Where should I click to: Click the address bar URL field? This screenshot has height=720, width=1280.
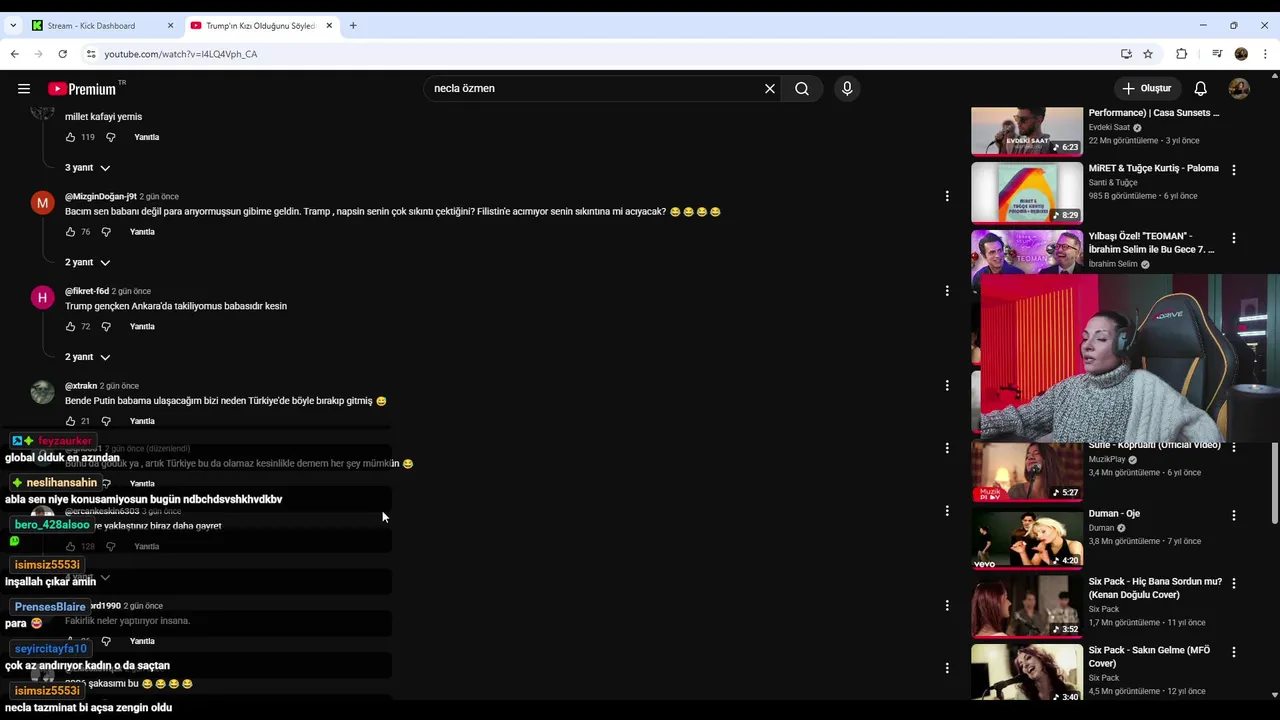(600, 54)
